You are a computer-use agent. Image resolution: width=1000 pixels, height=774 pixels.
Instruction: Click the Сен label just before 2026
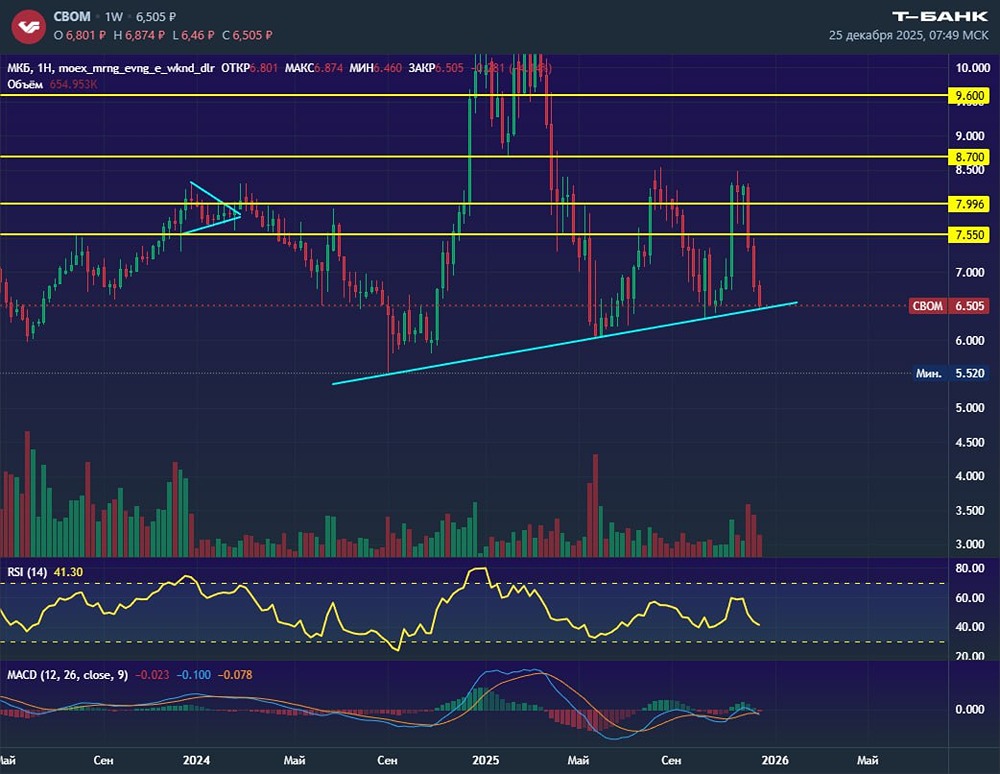tap(671, 761)
